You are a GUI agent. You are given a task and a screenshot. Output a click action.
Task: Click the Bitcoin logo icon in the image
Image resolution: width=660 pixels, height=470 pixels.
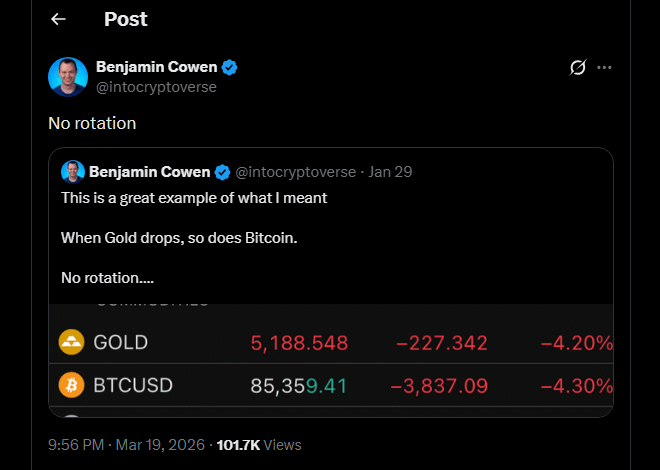(x=72, y=384)
